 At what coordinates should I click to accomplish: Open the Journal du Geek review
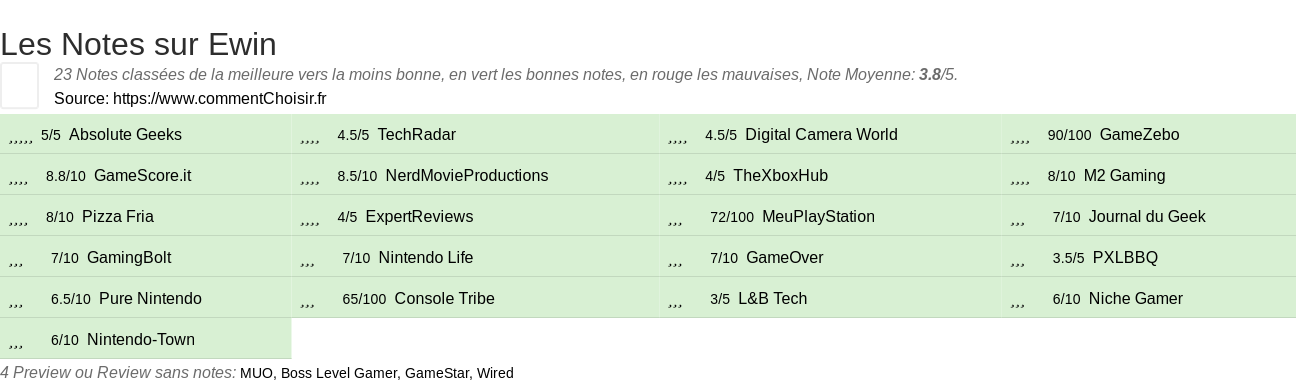click(1147, 217)
